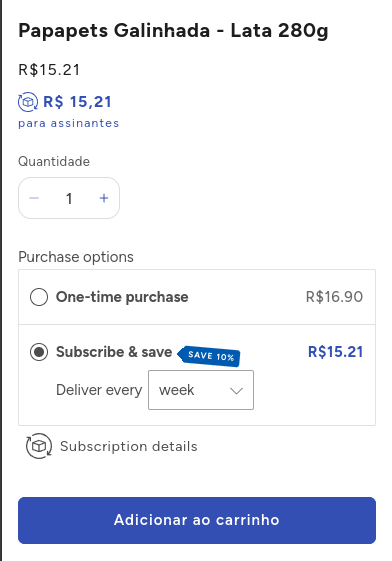This screenshot has height=561, width=392.
Task: Click the Papapets Galinhada product title
Action: tap(173, 31)
